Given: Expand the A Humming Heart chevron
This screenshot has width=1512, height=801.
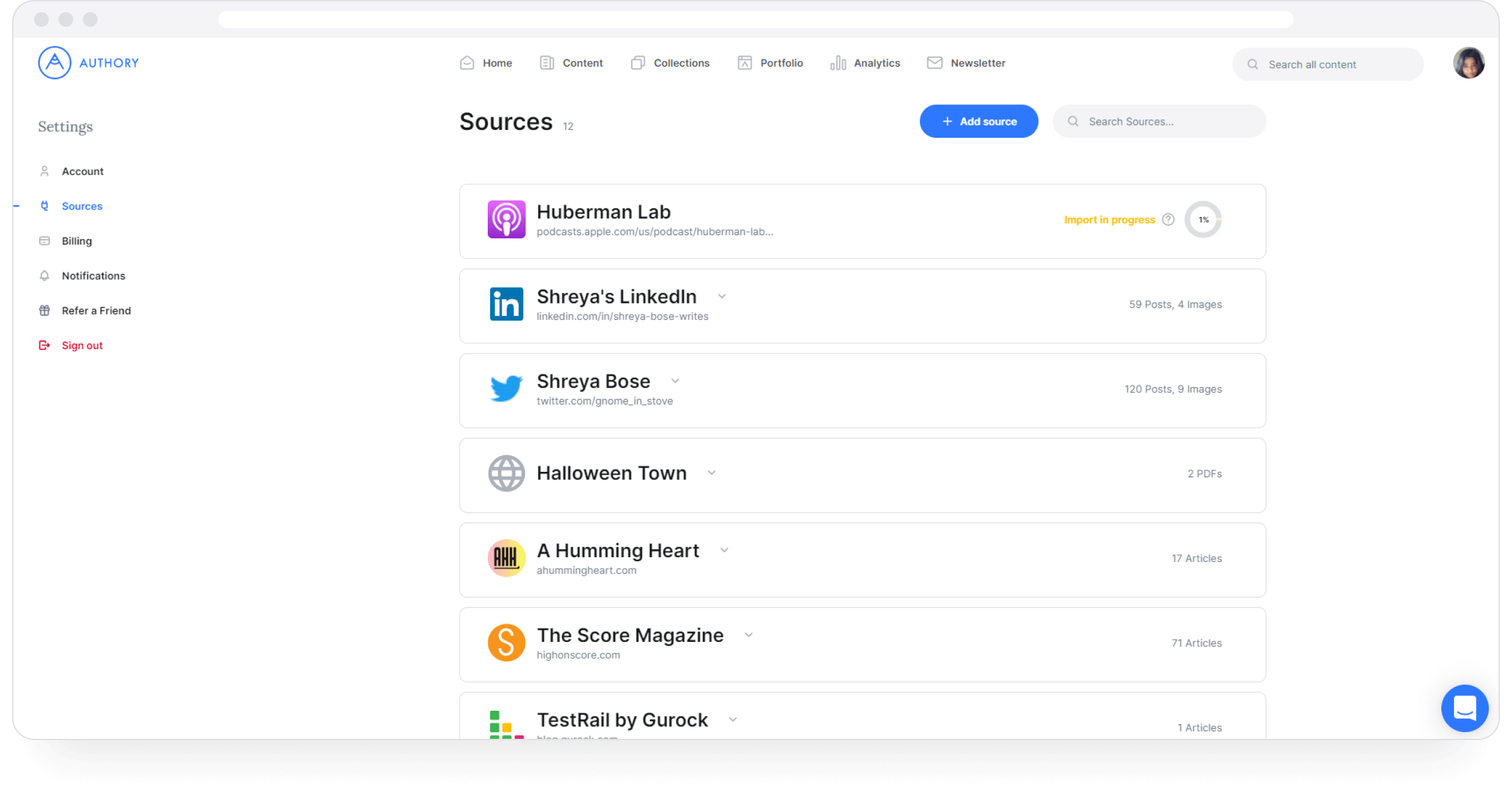Looking at the screenshot, I should pos(724,550).
